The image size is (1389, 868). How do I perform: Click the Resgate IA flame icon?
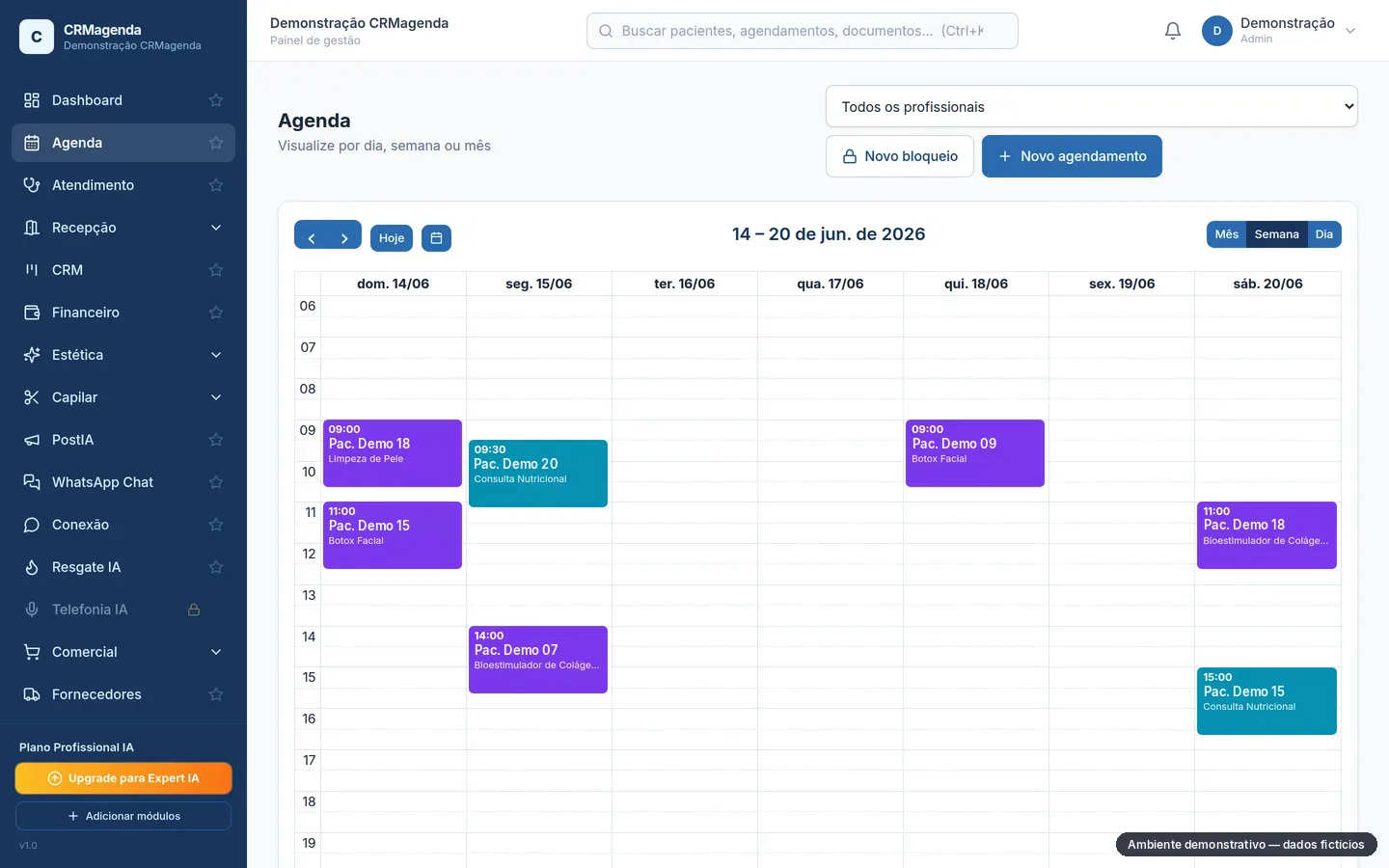click(x=32, y=567)
